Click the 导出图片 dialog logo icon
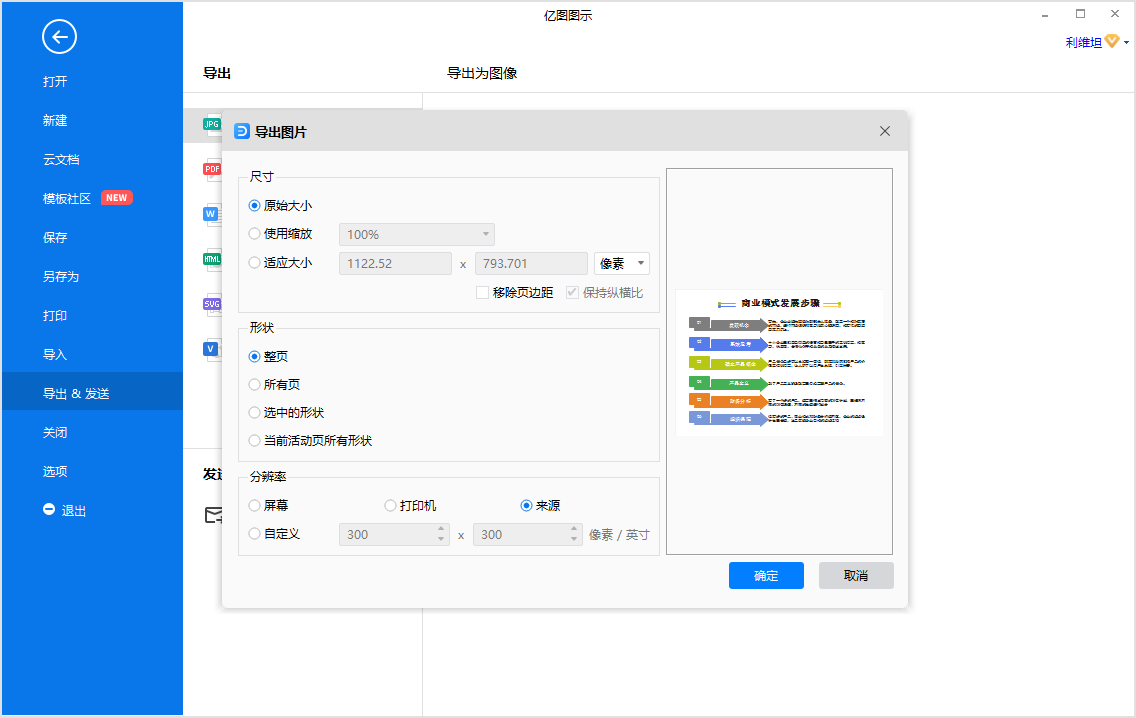The image size is (1136, 718). 242,131
